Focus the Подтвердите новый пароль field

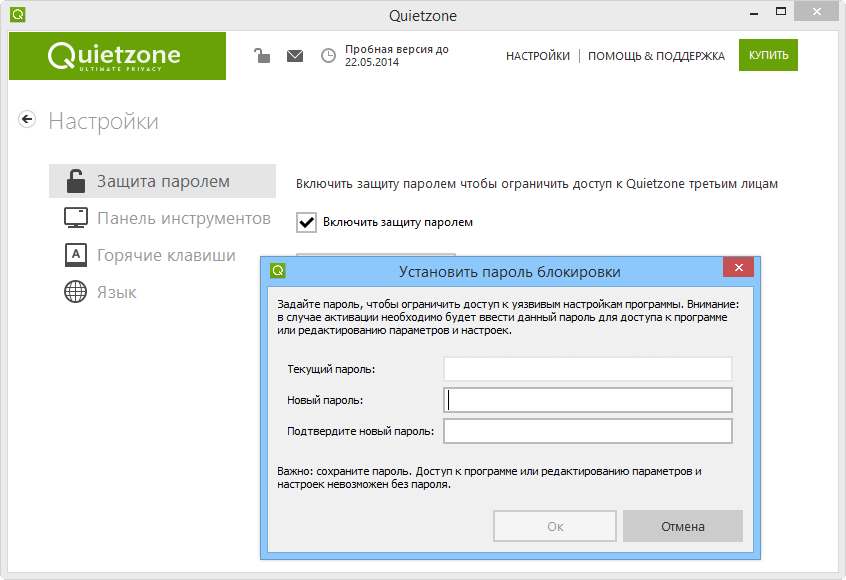coord(588,431)
